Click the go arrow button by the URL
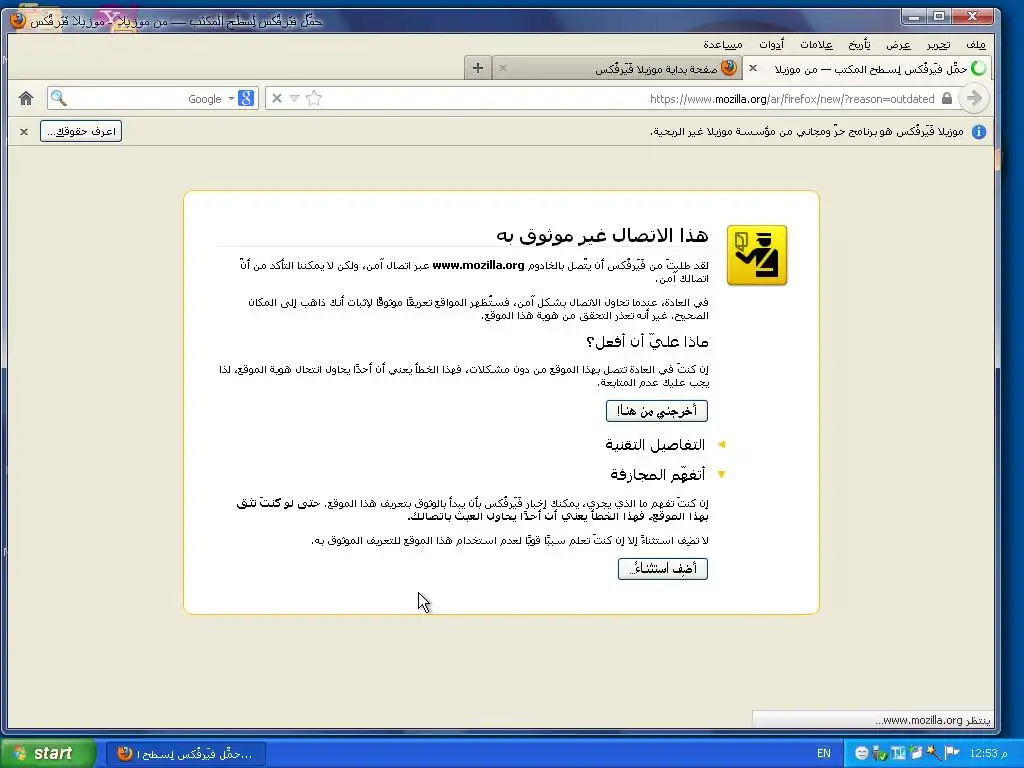The height and width of the screenshot is (768, 1024). pyautogui.click(x=974, y=99)
